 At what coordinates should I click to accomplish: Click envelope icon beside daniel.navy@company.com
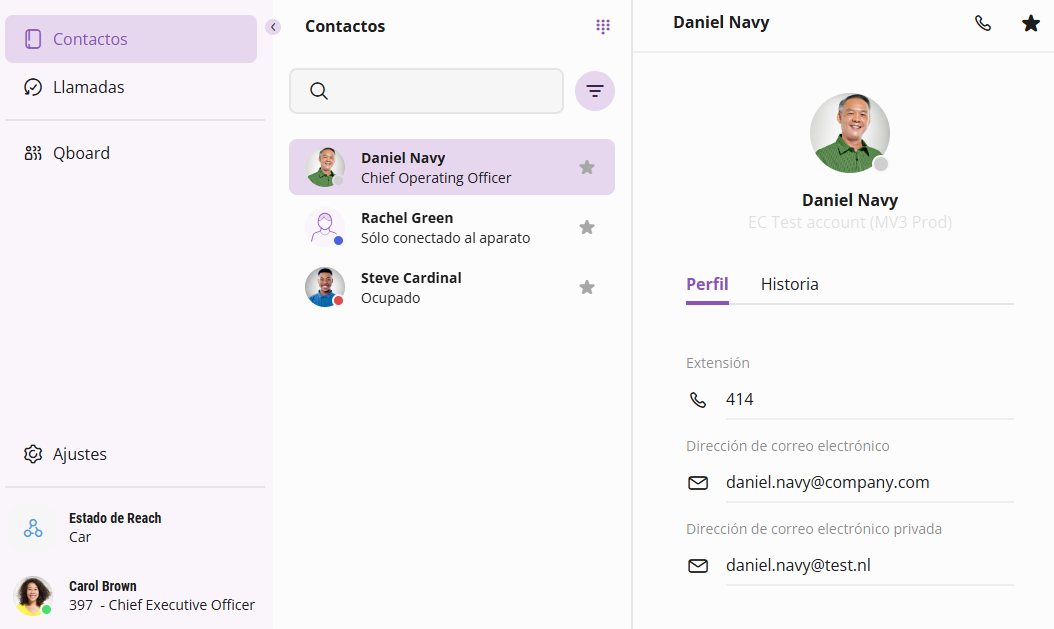(698, 483)
